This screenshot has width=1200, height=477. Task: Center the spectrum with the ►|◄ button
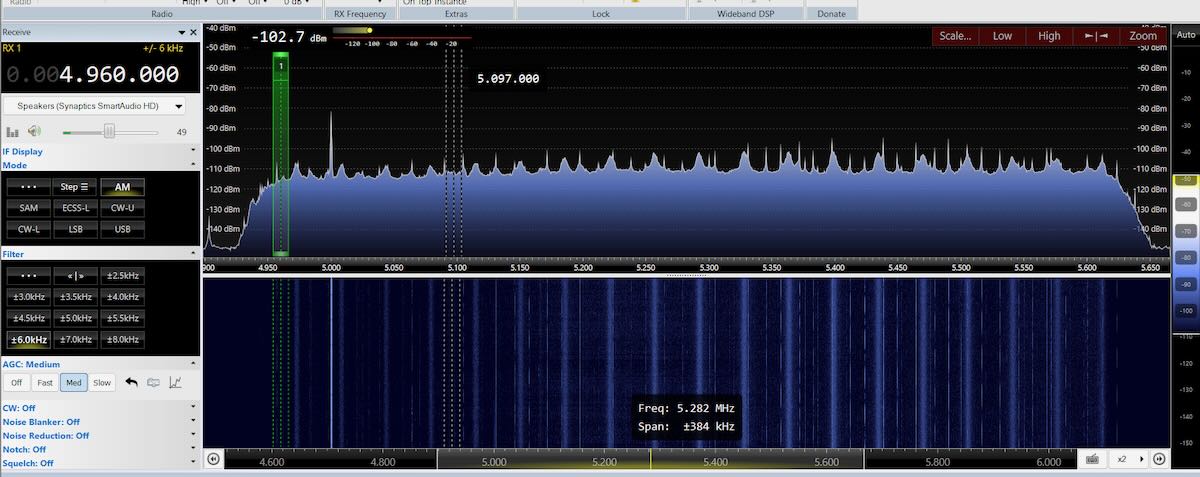1096,36
